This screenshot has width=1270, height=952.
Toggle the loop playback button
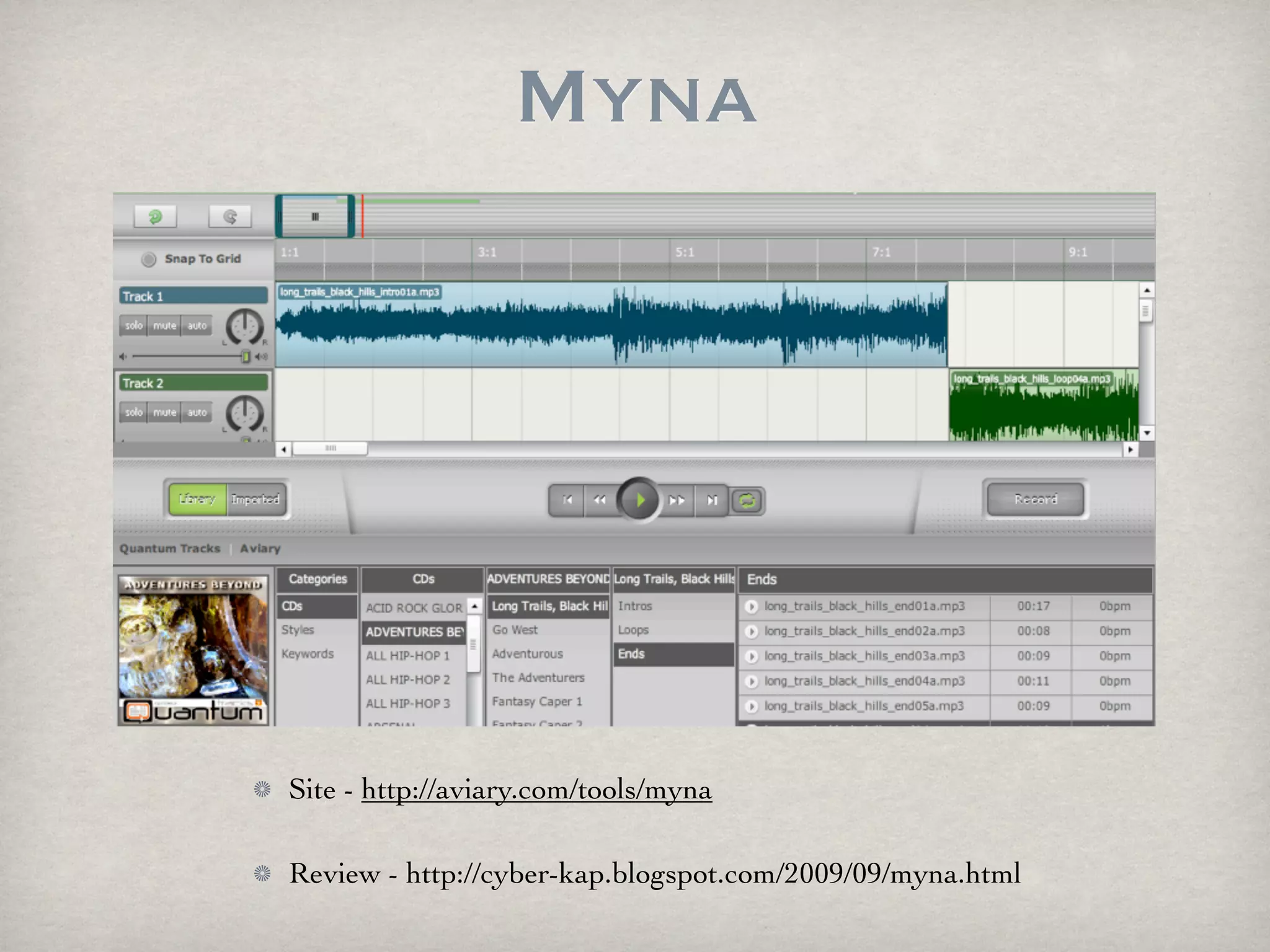747,501
